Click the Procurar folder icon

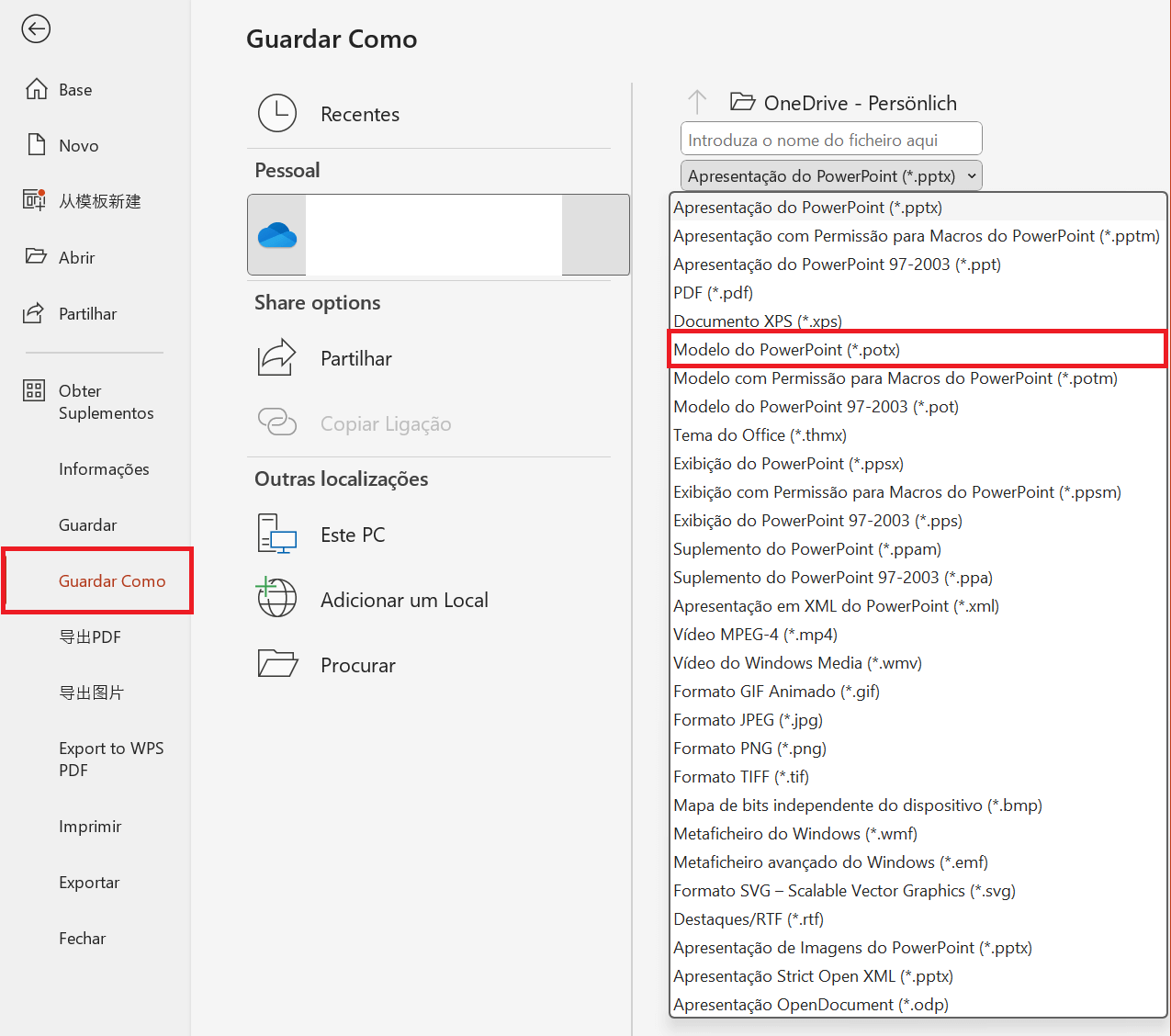pyautogui.click(x=277, y=663)
